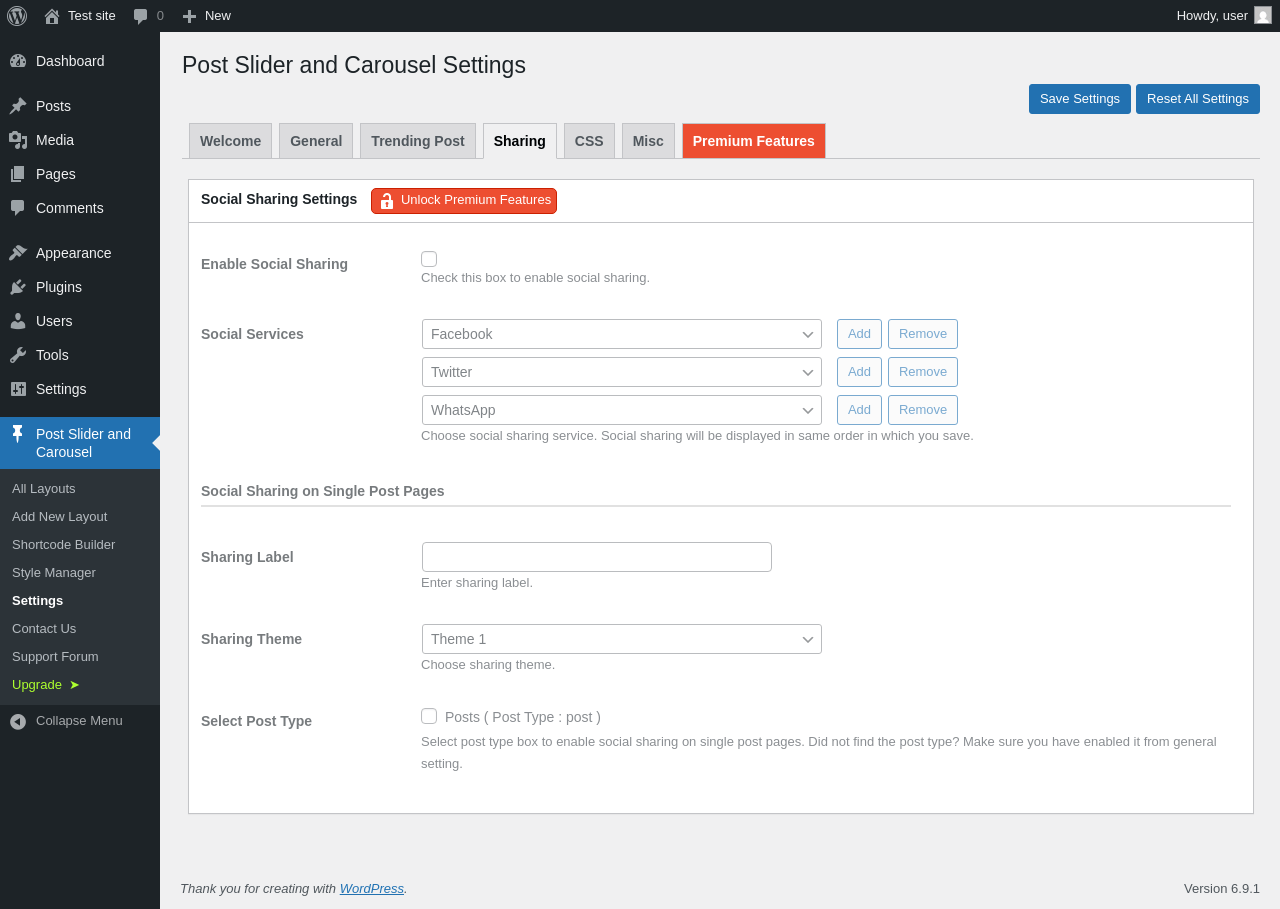
Task: Click the Save Settings button
Action: pos(1079,99)
